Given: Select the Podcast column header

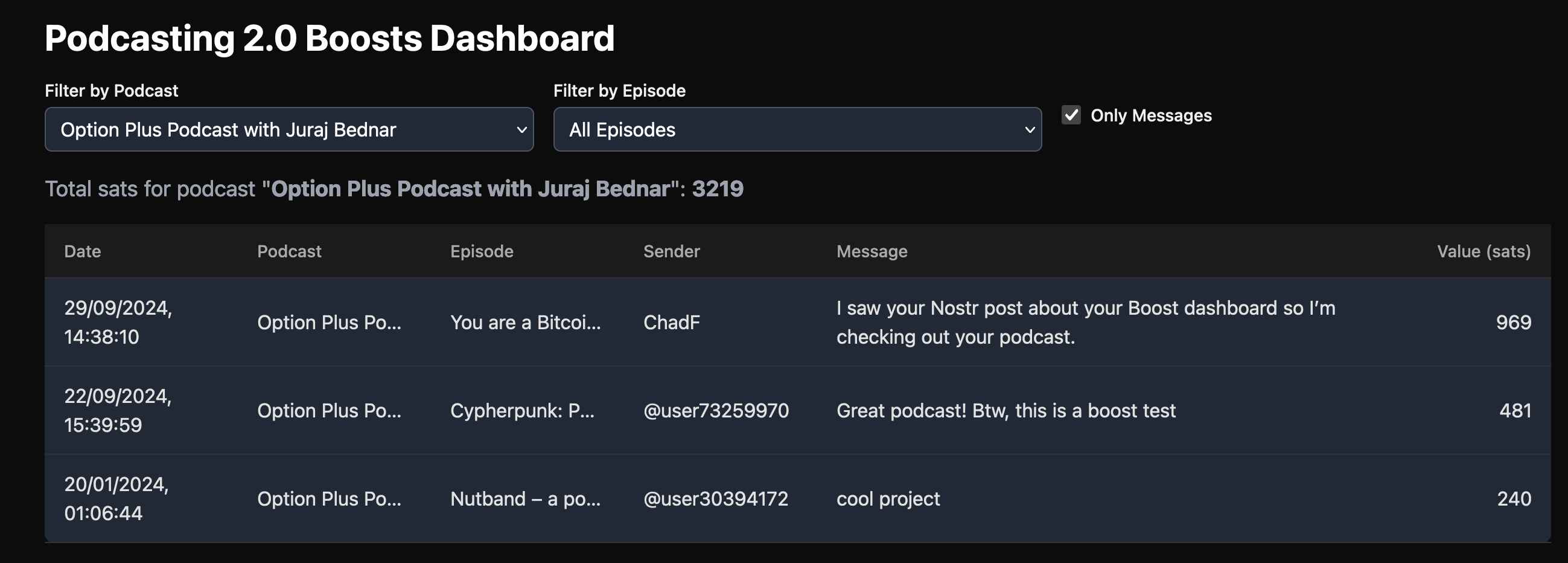Looking at the screenshot, I should tap(289, 251).
